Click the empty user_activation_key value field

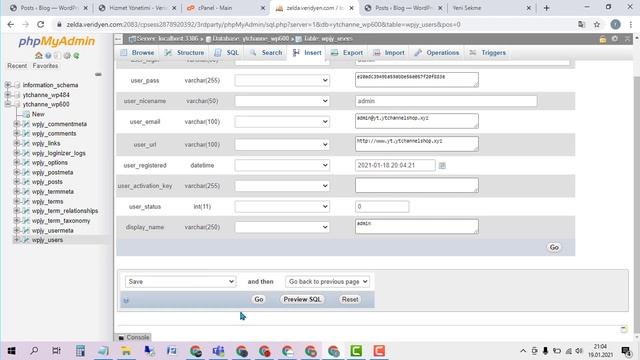(417, 185)
